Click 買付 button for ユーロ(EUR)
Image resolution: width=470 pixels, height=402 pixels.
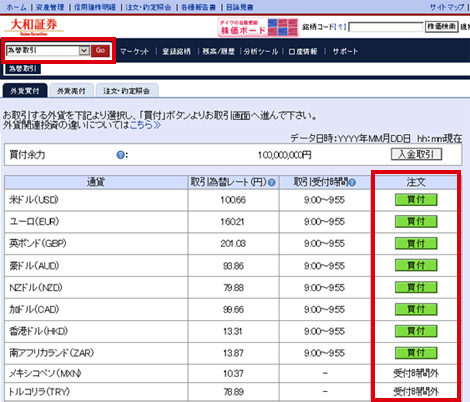[x=416, y=221]
